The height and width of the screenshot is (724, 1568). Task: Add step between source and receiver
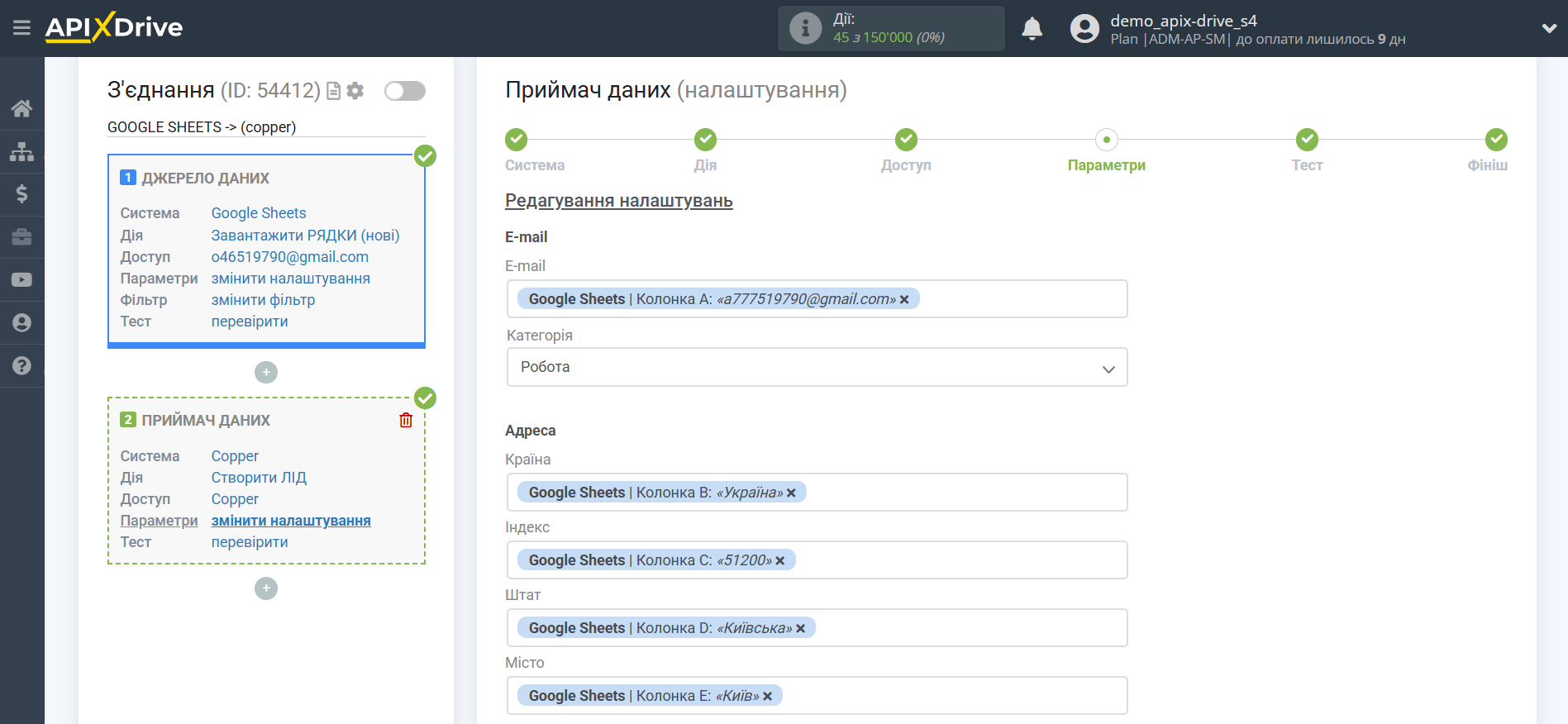pos(266,372)
